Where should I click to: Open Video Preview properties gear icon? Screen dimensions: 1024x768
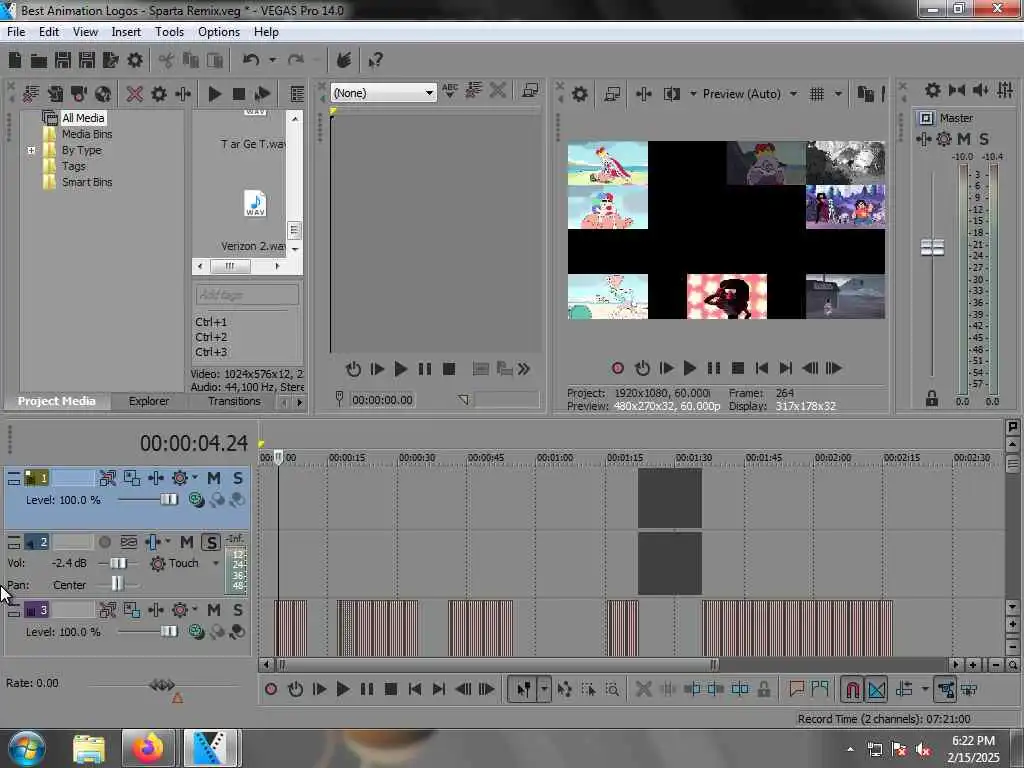pyautogui.click(x=579, y=94)
